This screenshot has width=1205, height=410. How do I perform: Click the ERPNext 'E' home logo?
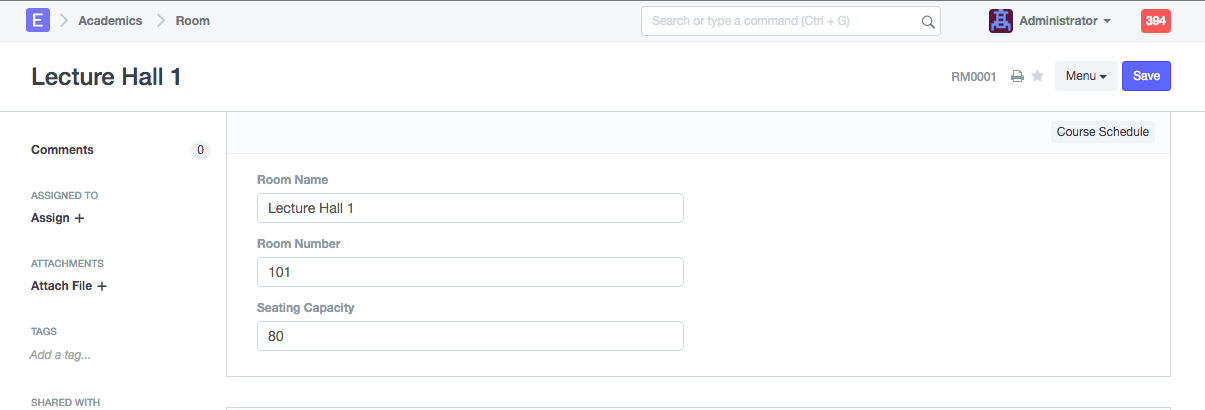point(38,20)
